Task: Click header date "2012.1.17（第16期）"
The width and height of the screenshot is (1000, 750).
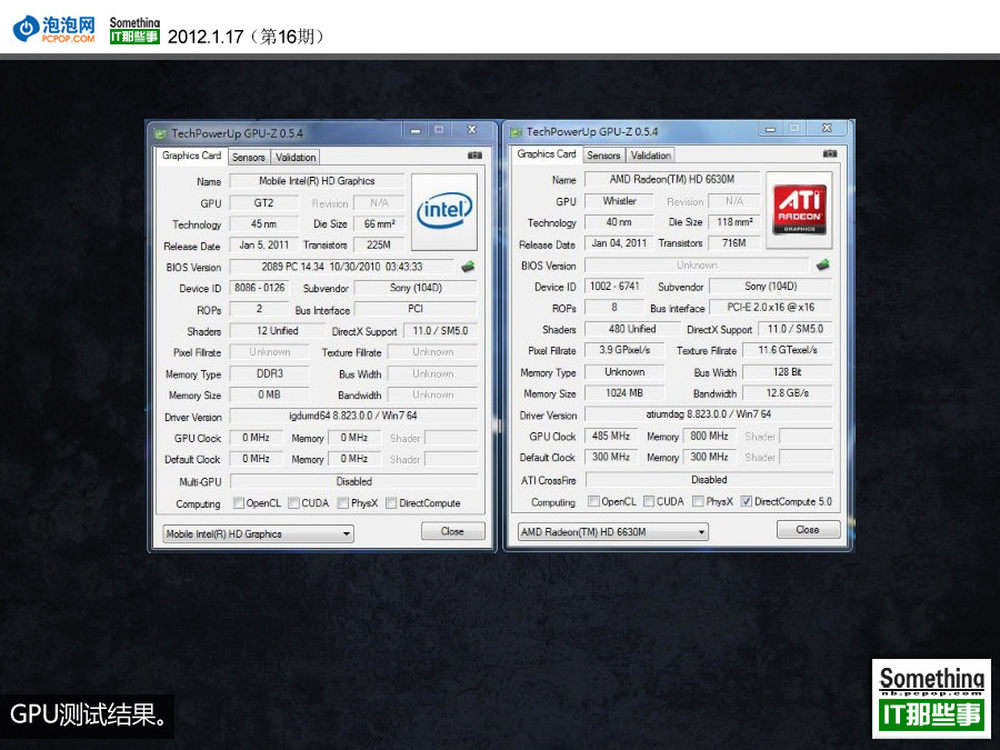Action: [x=246, y=36]
